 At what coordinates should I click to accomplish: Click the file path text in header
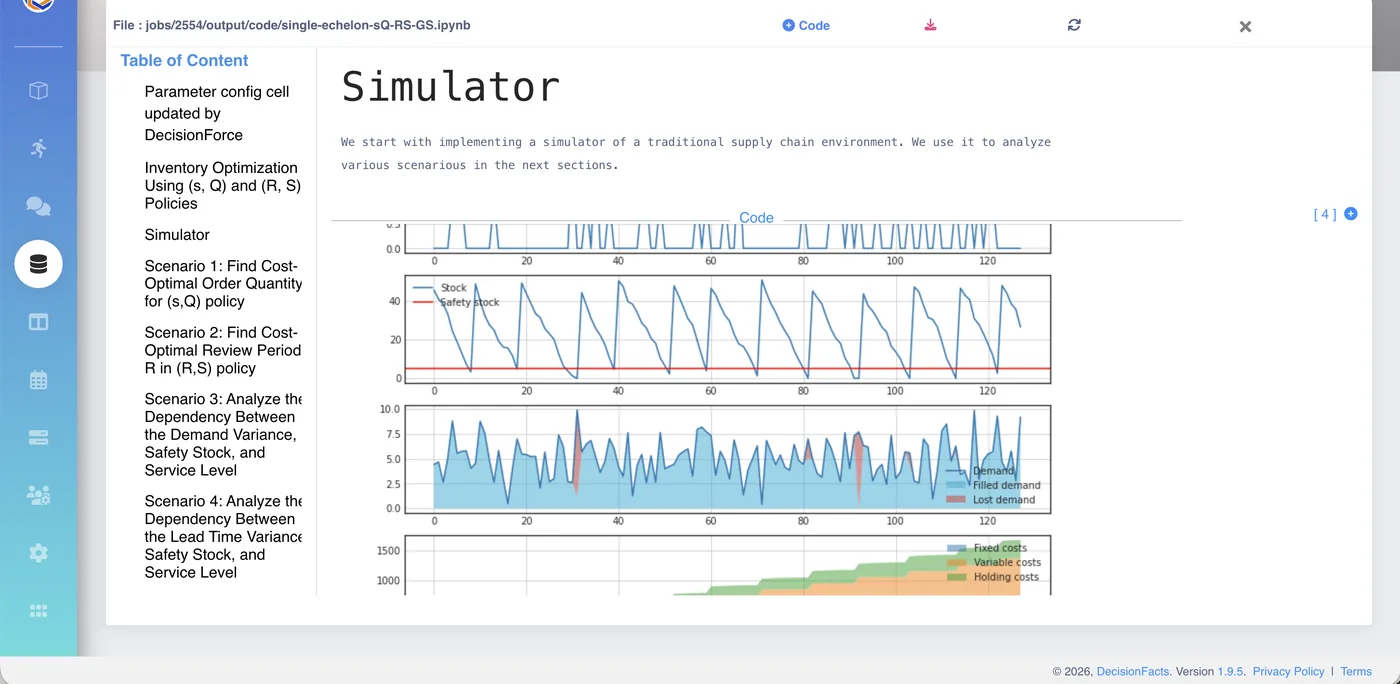[x=292, y=26]
